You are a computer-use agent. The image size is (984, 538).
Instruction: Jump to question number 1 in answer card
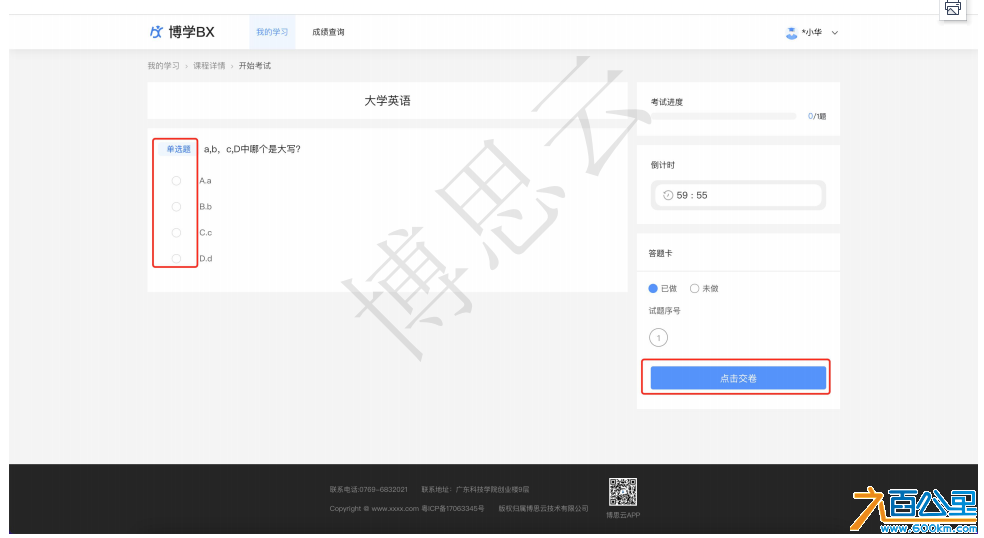pyautogui.click(x=658, y=338)
